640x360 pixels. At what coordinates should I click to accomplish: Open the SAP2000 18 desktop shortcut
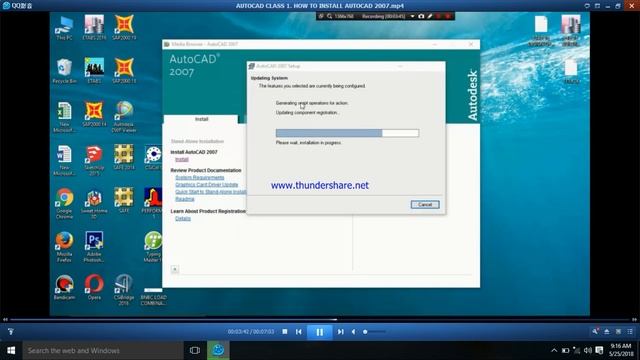coord(124,71)
